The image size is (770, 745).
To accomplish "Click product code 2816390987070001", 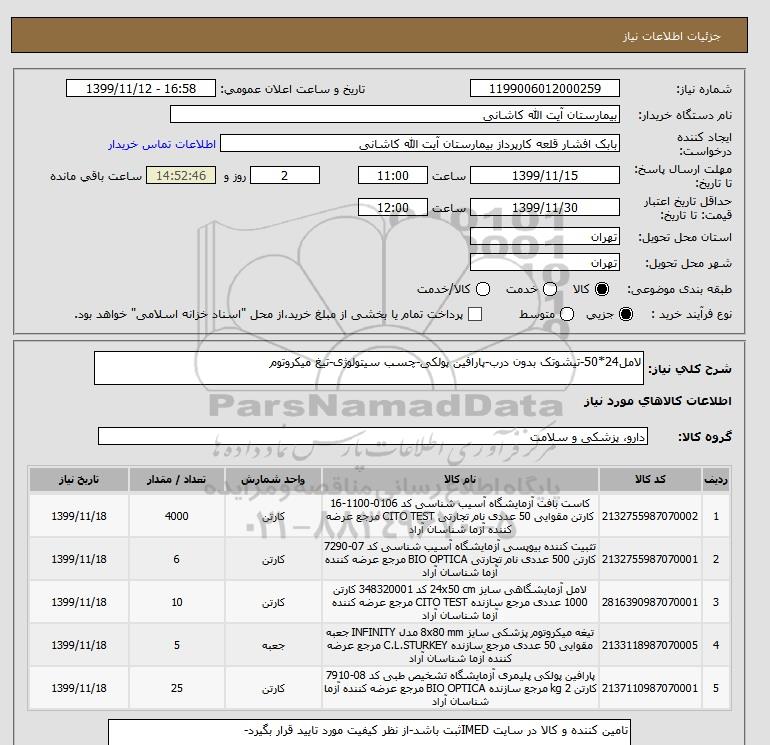I will 650,602.
